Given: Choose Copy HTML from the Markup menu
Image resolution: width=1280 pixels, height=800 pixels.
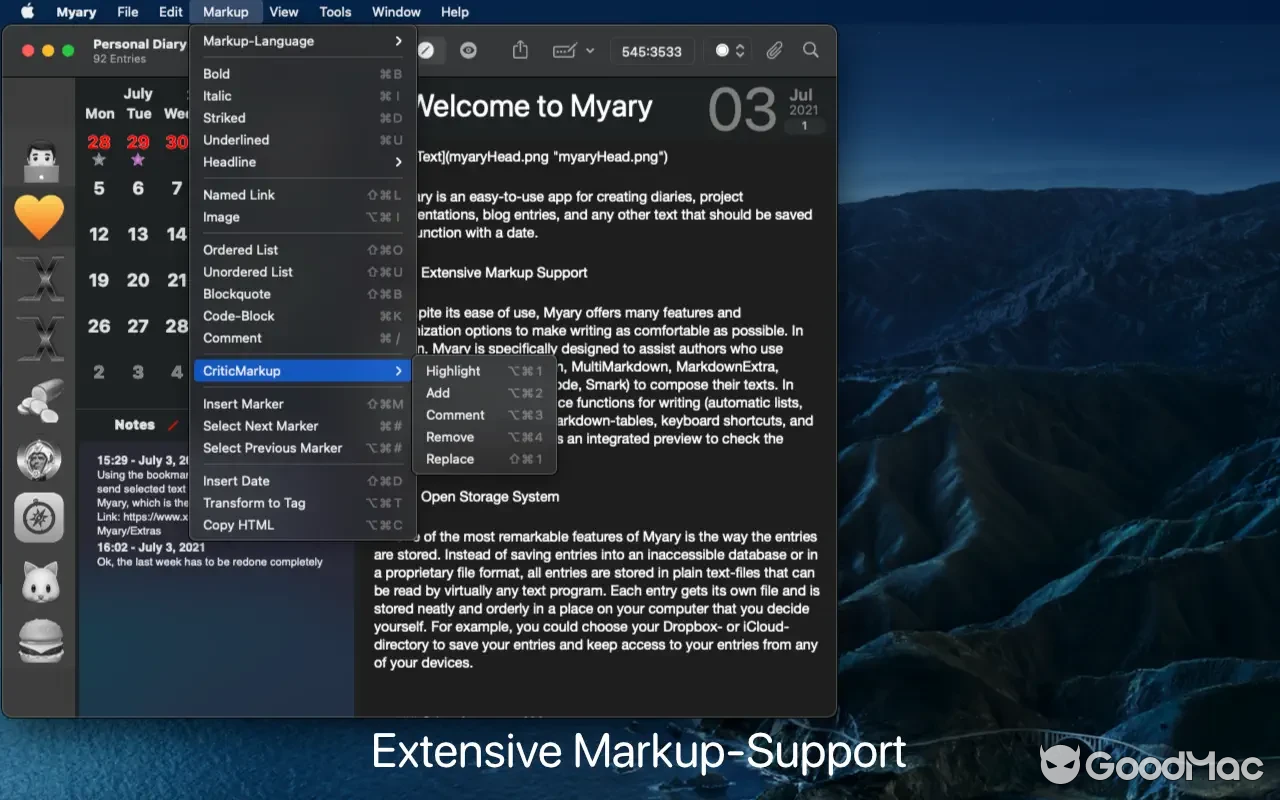Looking at the screenshot, I should coord(238,524).
